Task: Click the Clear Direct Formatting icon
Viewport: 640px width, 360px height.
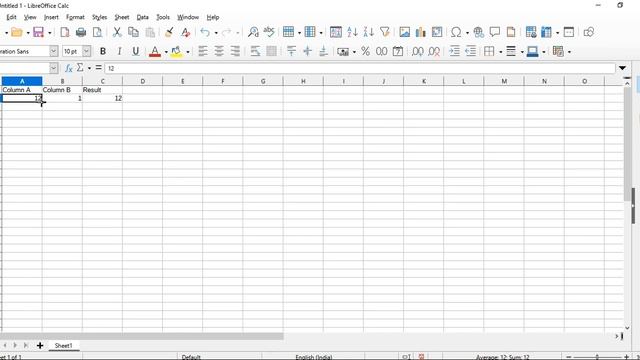Action: coord(185,32)
